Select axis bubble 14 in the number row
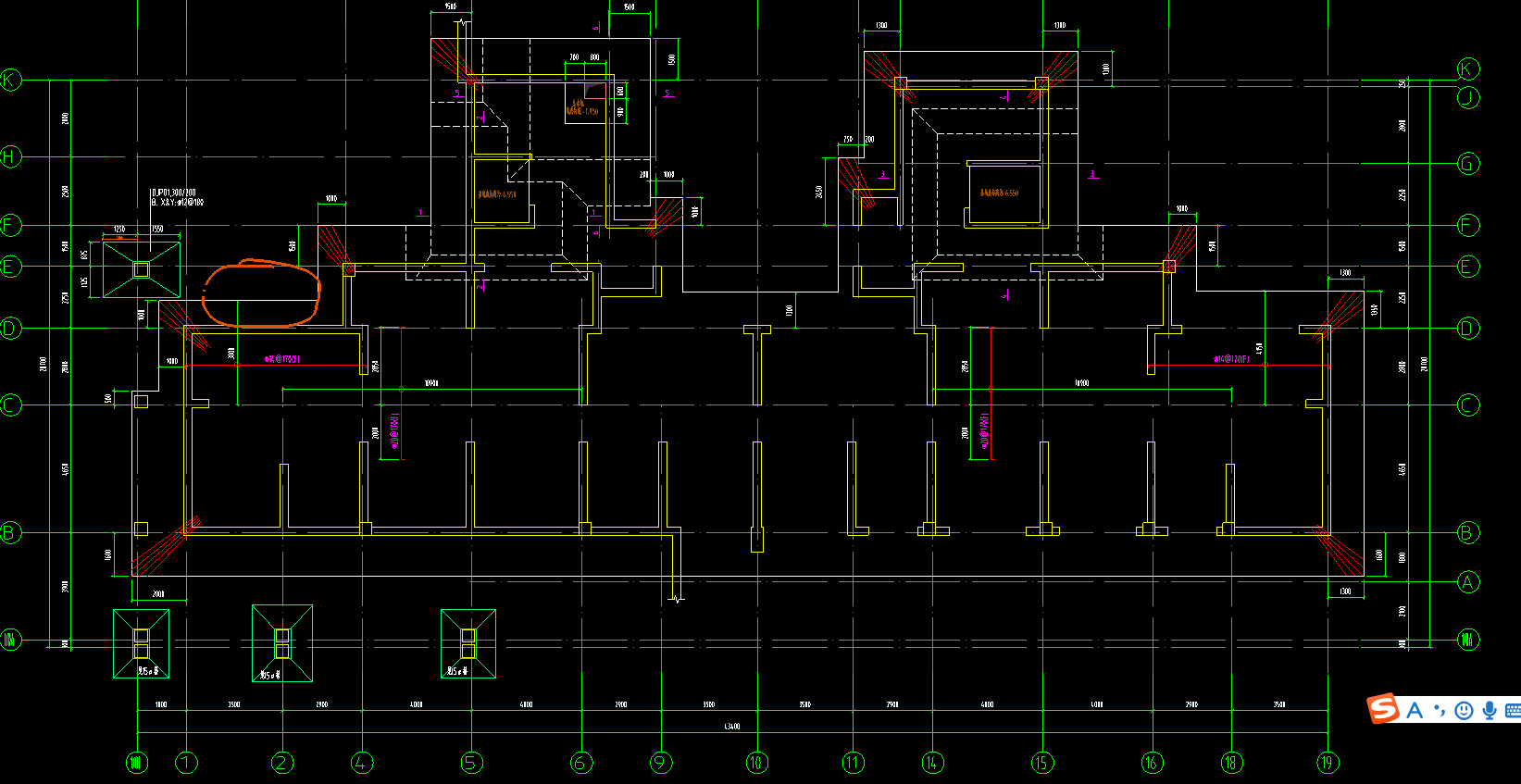 [x=932, y=763]
